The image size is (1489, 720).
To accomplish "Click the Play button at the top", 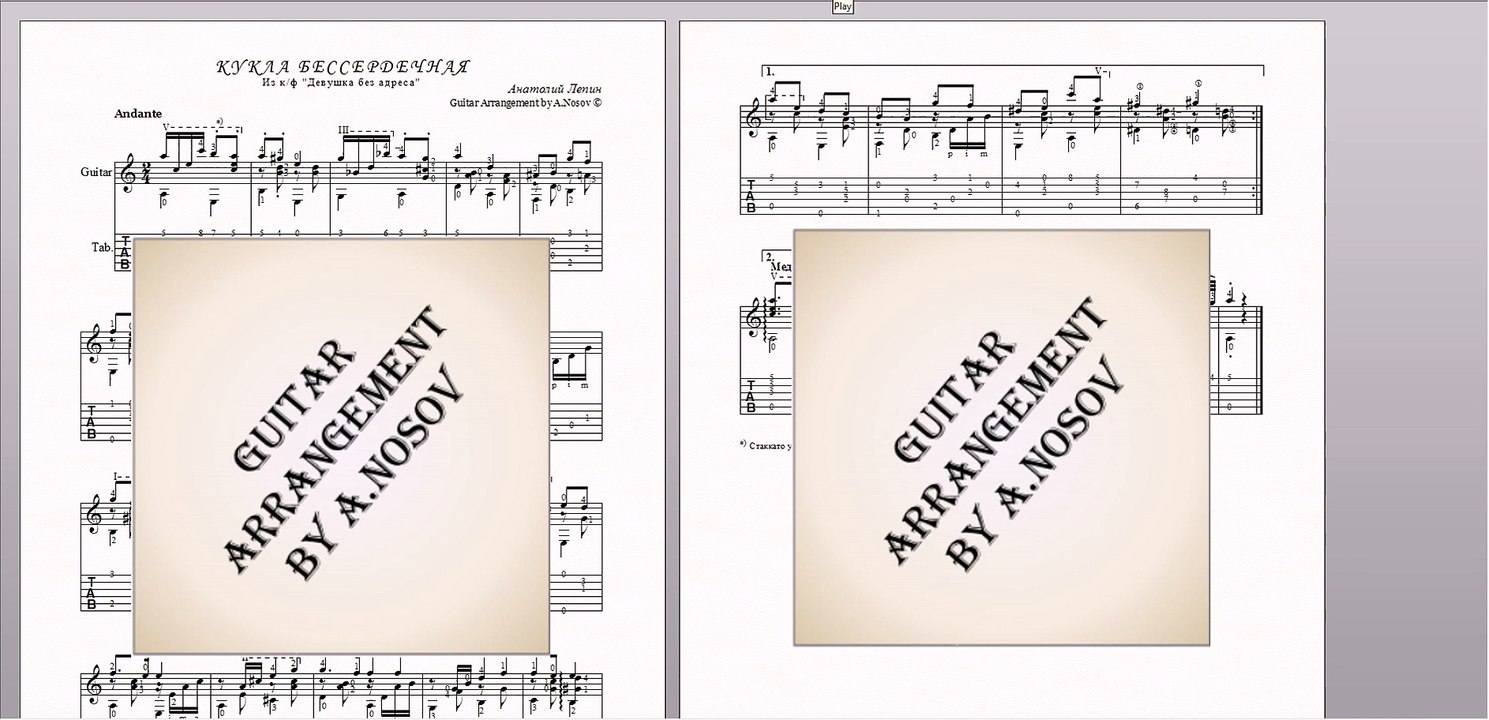I will point(842,7).
